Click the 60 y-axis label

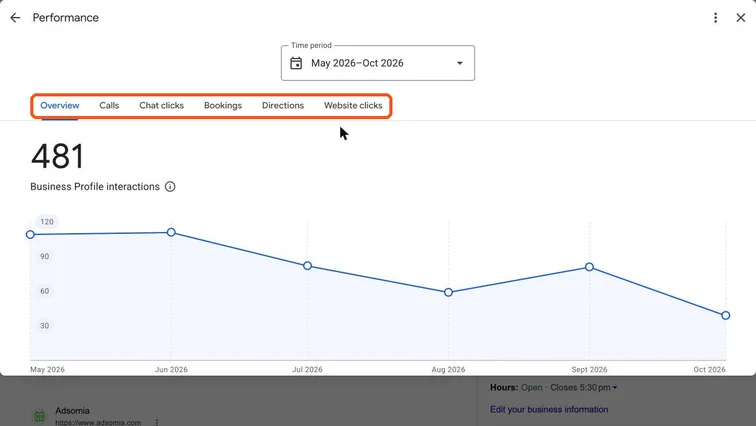coord(45,291)
